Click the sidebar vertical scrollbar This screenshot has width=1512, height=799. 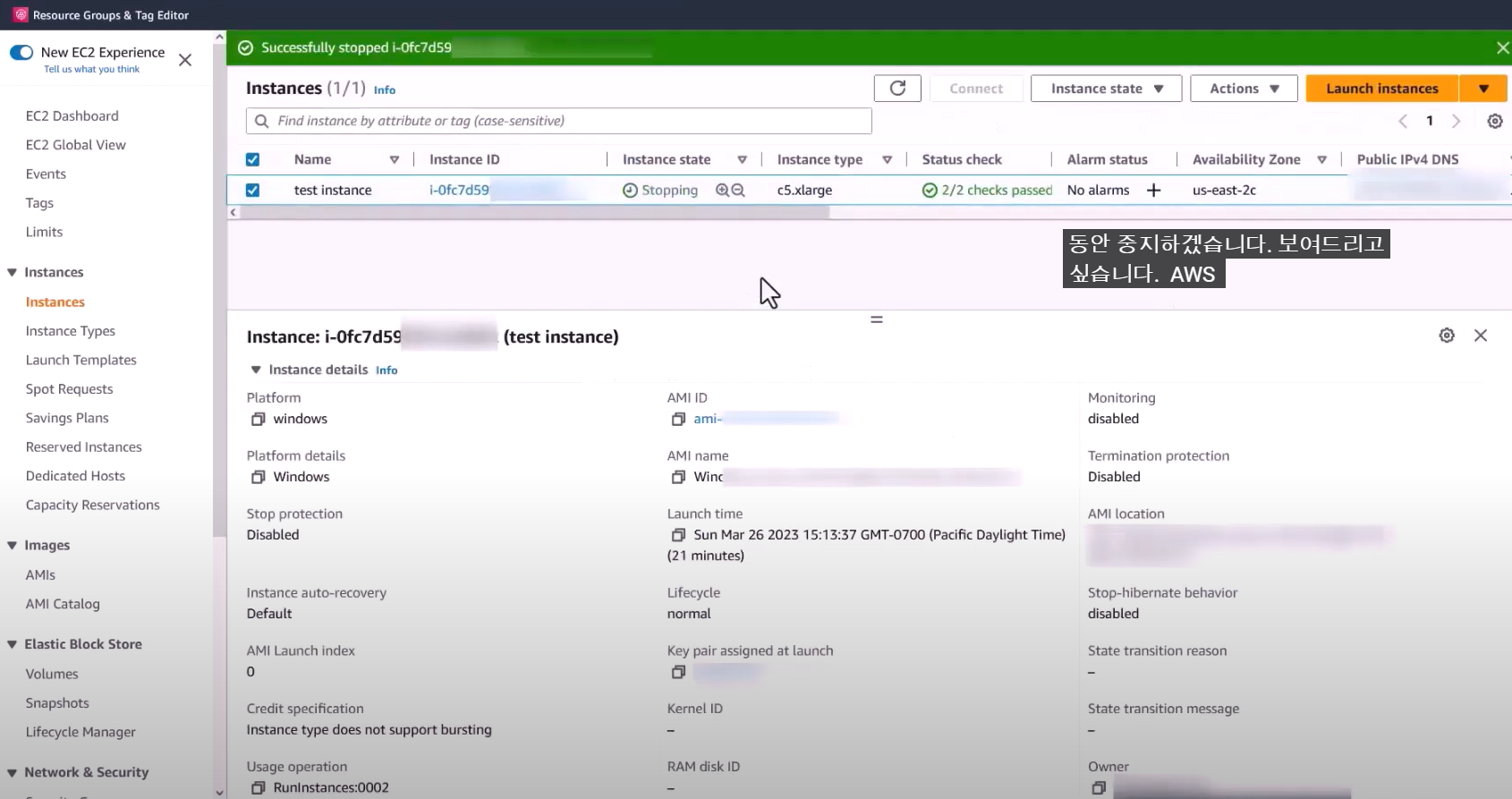click(220, 291)
